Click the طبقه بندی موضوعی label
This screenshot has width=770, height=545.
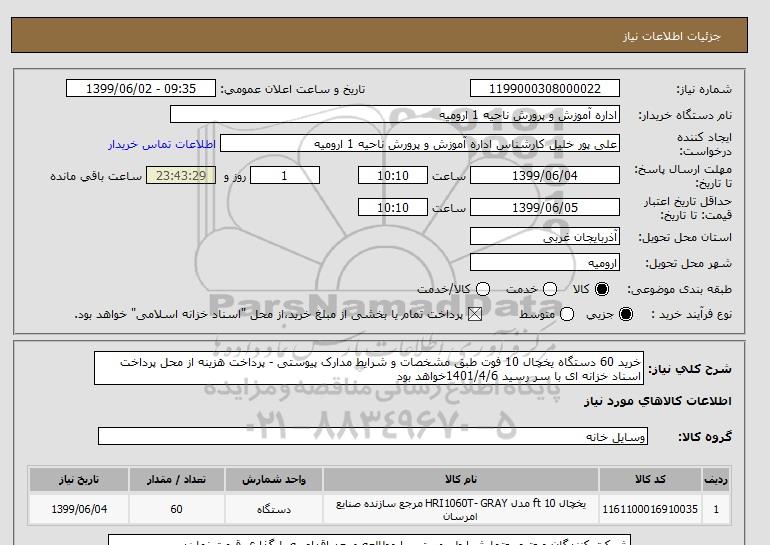pyautogui.click(x=679, y=289)
